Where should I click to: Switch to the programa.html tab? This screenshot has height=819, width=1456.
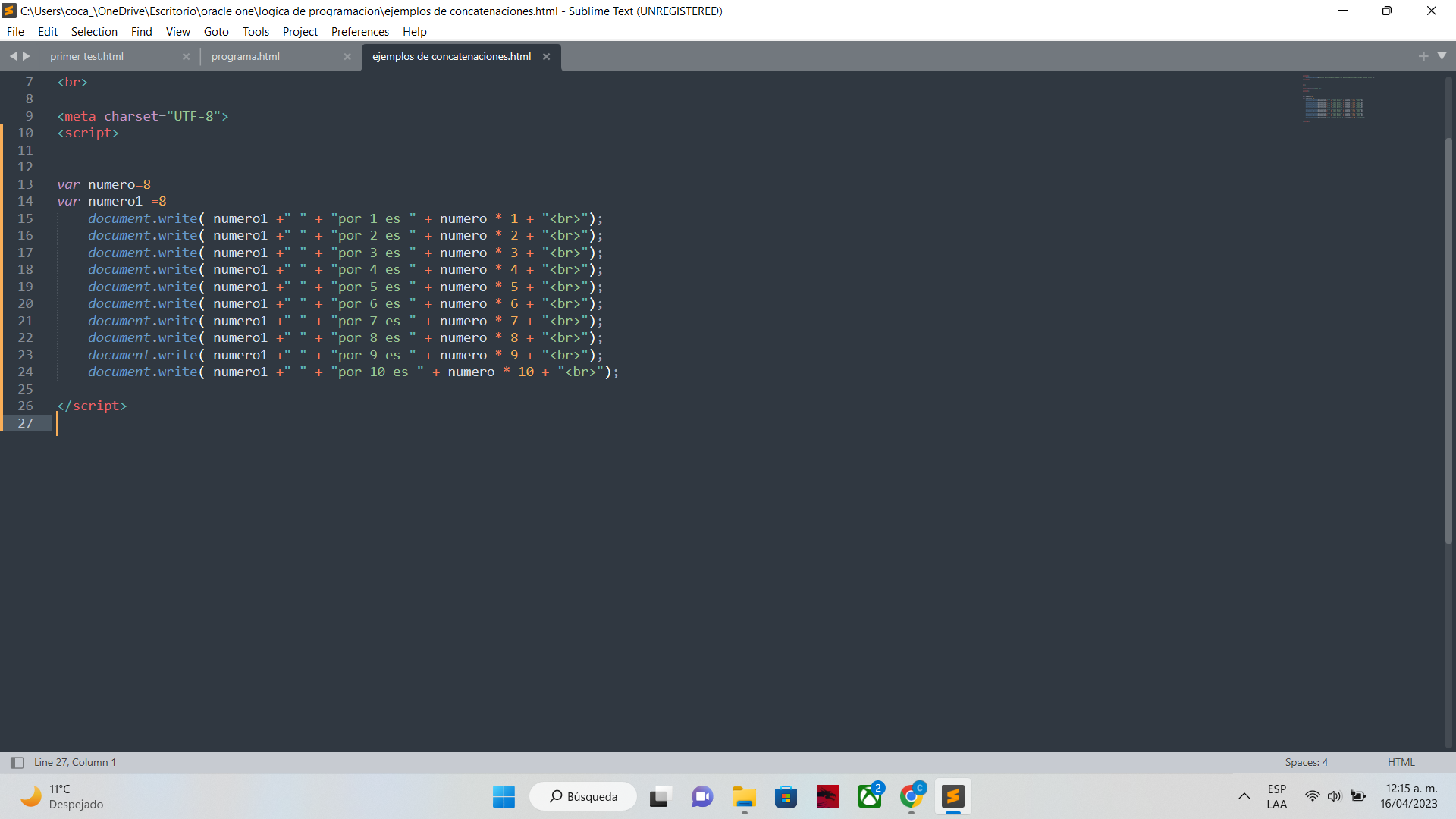pyautogui.click(x=246, y=56)
